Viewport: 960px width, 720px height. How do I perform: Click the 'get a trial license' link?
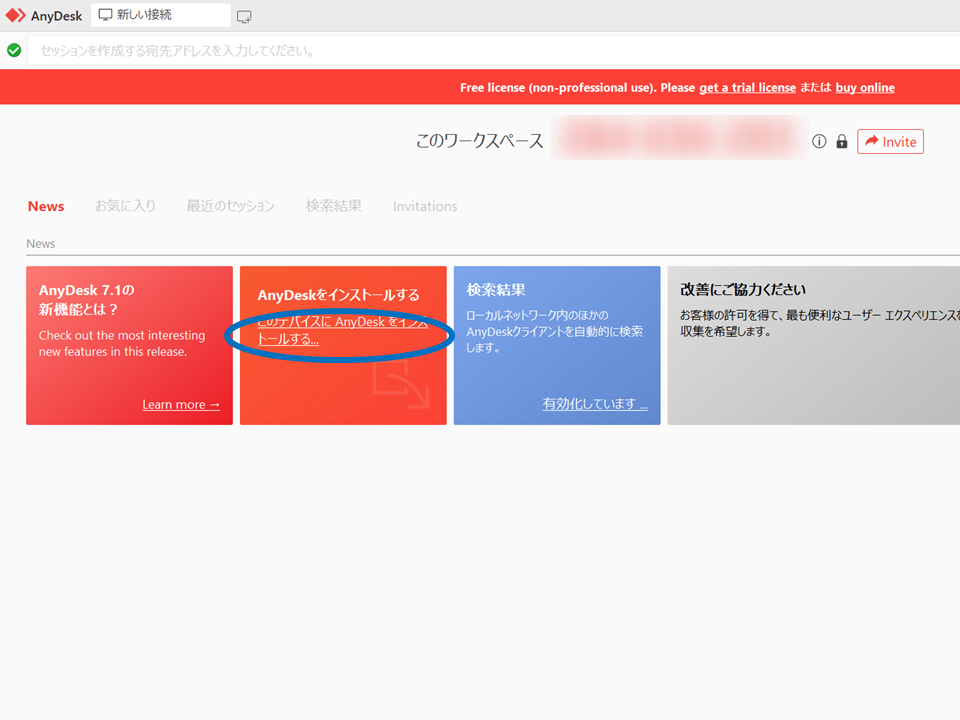747,87
